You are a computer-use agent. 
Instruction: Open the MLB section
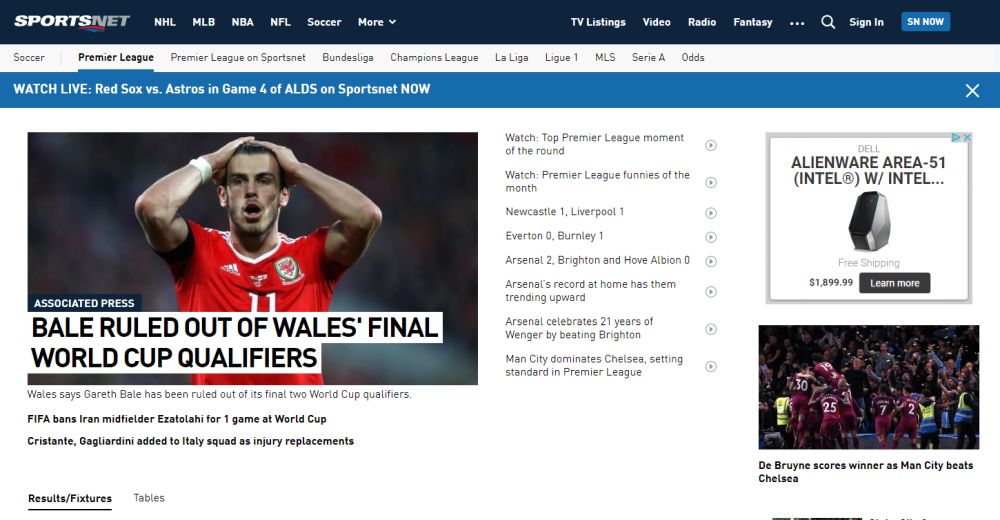pyautogui.click(x=203, y=22)
